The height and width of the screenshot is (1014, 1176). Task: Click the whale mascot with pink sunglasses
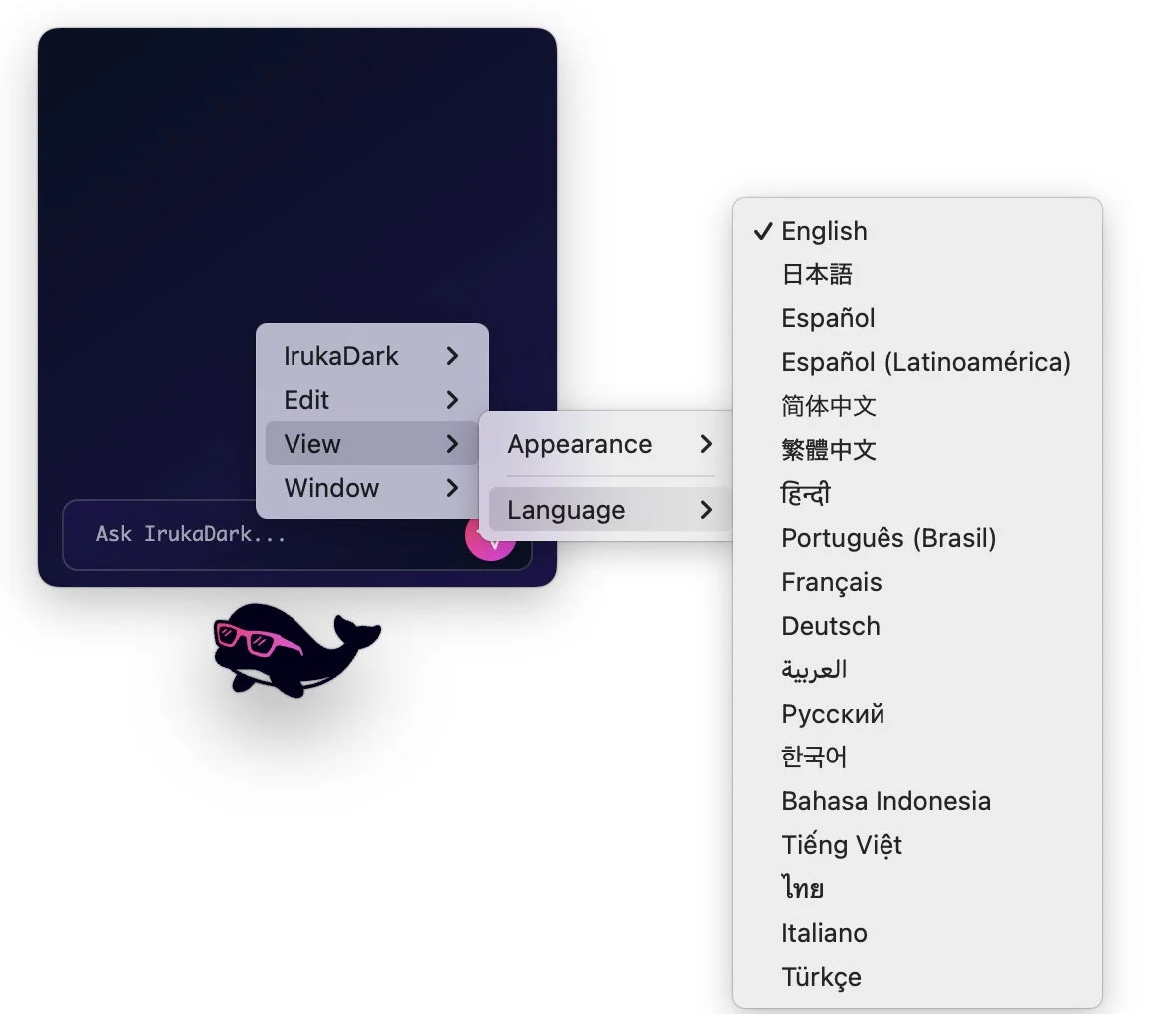[x=294, y=649]
